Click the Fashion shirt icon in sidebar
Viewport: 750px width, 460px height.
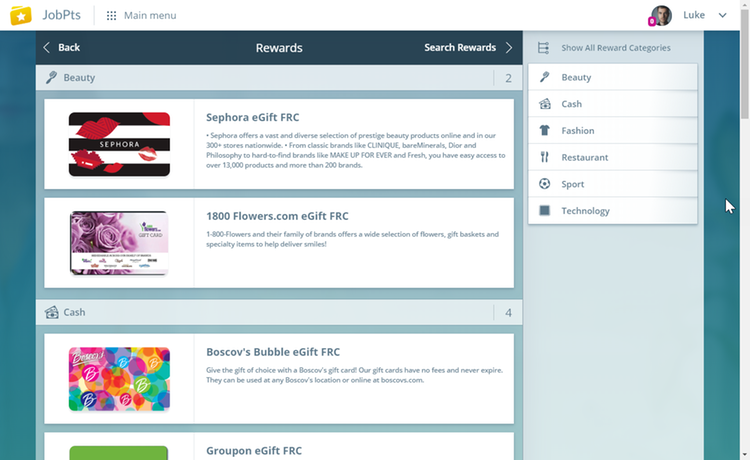point(544,131)
